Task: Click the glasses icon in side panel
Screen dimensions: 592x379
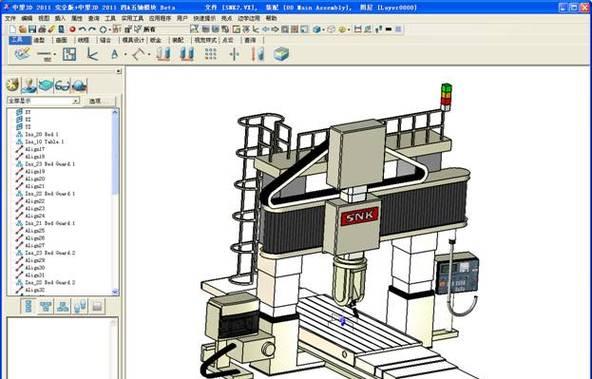Action: click(x=62, y=86)
